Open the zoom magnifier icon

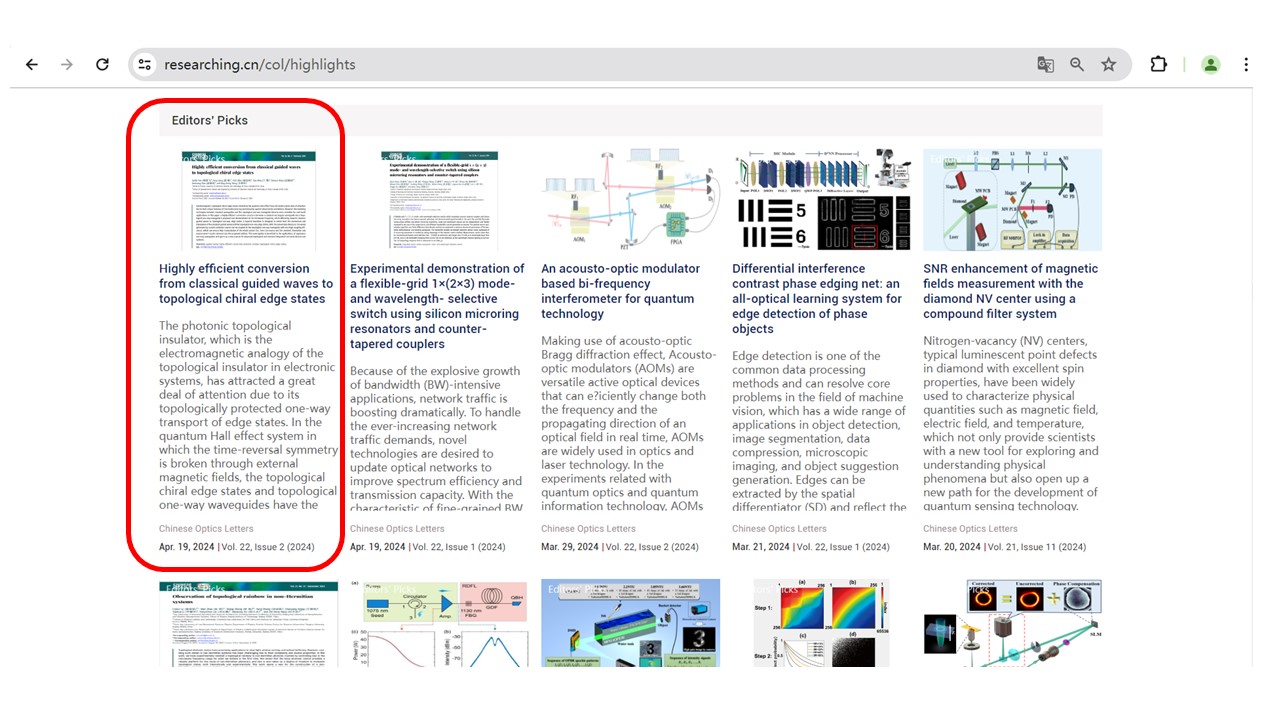pos(1077,64)
